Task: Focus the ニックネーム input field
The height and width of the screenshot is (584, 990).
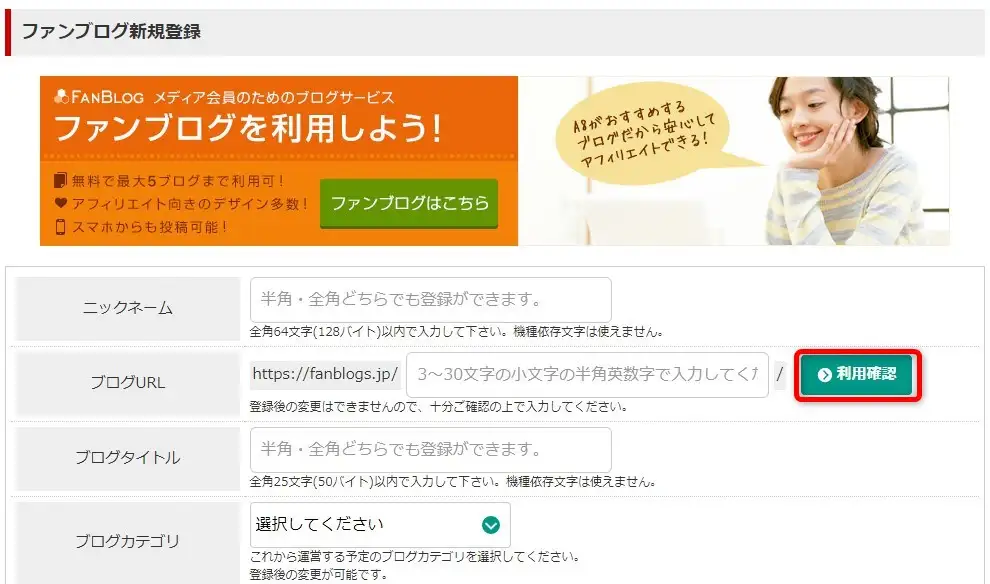Action: click(x=431, y=299)
